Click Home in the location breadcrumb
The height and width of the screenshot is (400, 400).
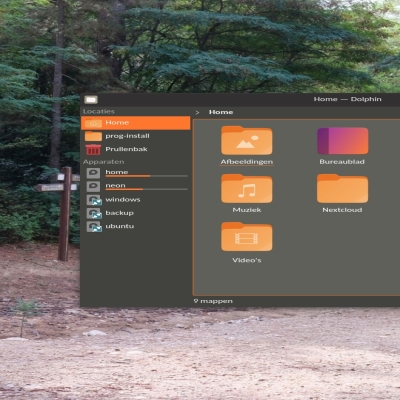pyautogui.click(x=221, y=112)
